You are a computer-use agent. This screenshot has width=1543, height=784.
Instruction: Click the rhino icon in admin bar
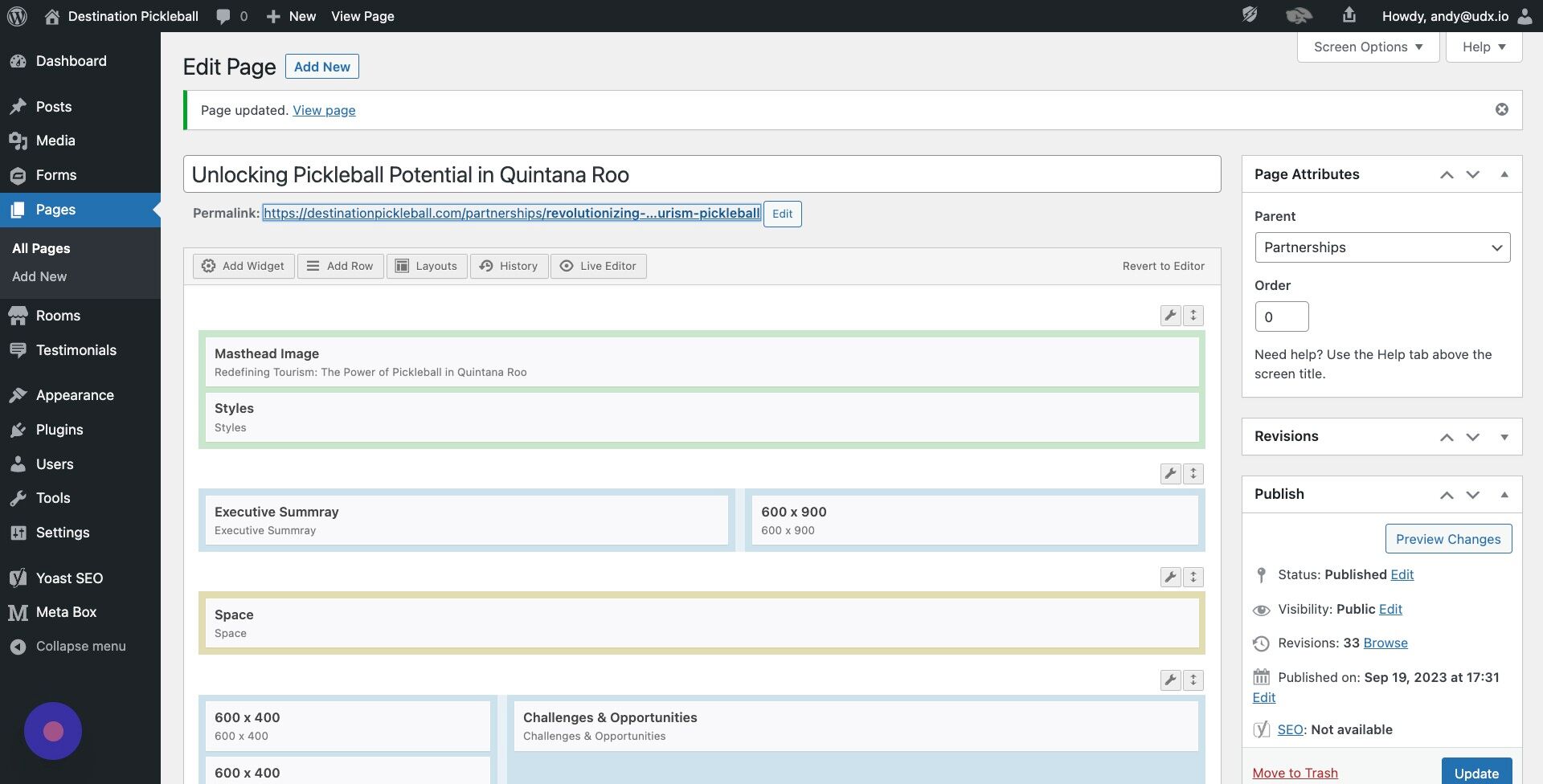[1299, 15]
